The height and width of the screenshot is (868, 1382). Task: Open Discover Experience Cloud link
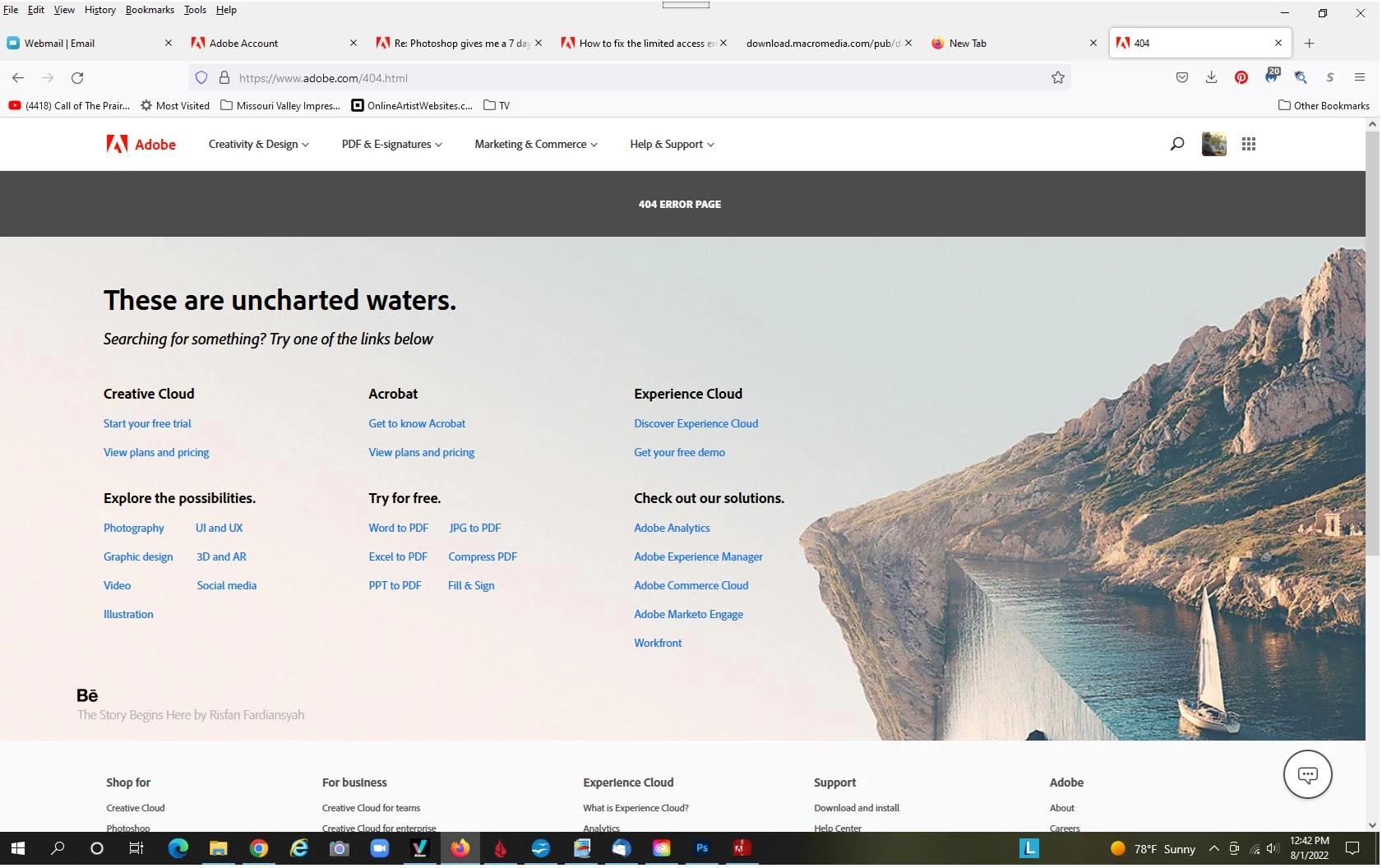point(696,424)
